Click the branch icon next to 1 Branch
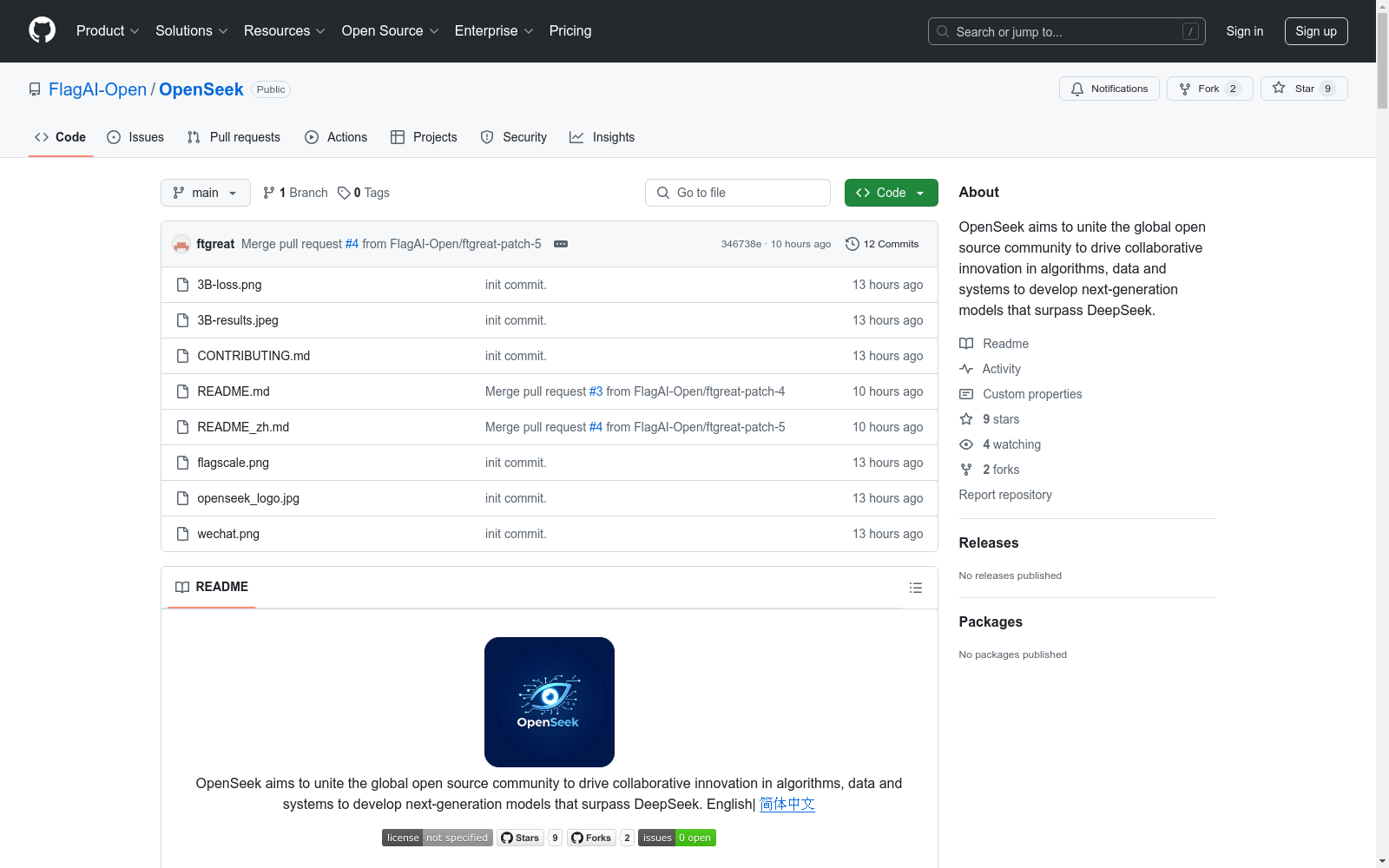 click(269, 193)
